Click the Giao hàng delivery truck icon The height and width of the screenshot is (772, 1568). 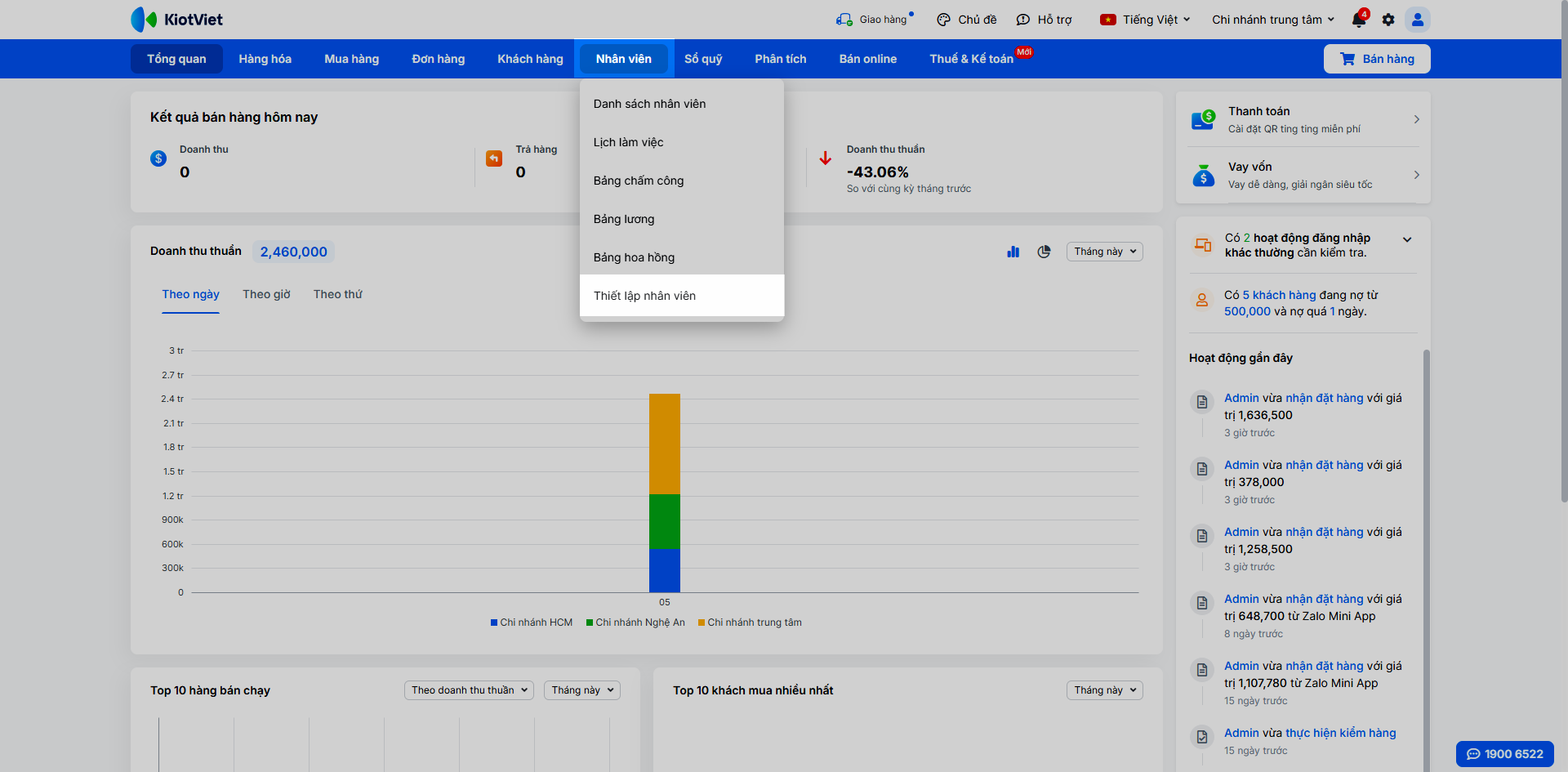click(x=844, y=20)
